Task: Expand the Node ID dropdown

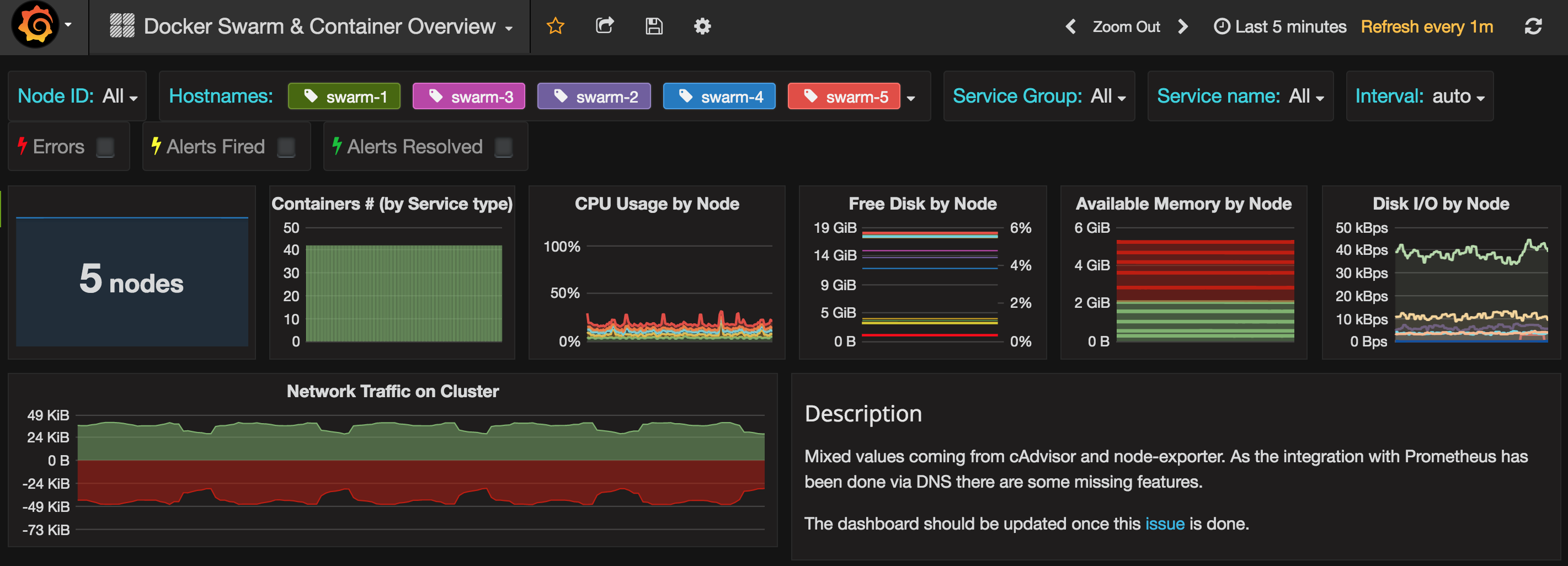Action: coord(119,96)
